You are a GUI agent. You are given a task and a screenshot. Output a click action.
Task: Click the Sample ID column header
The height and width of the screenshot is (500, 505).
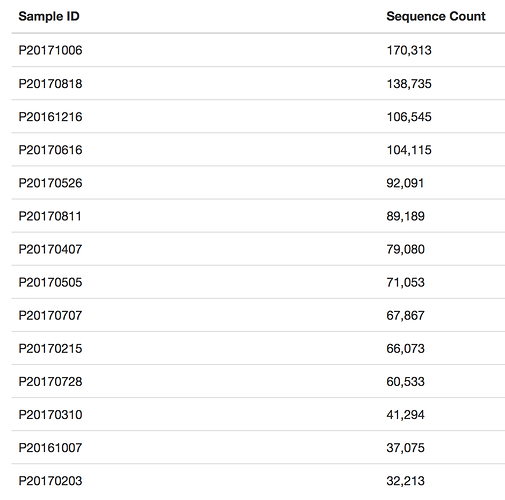(49, 16)
